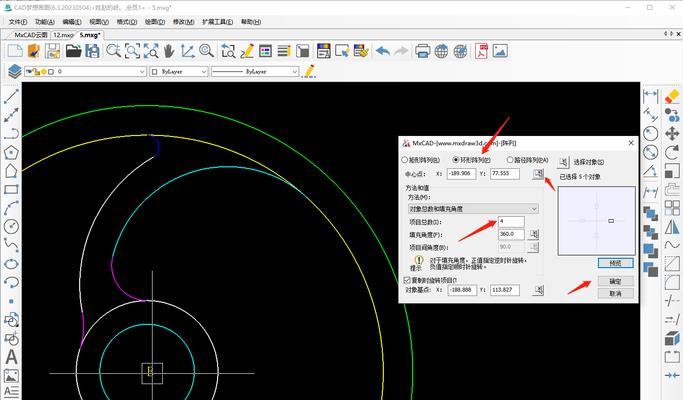This screenshot has width=683, height=400.
Task: Select the zoom window tool (dashed frame magnifier)
Action: (132, 51)
